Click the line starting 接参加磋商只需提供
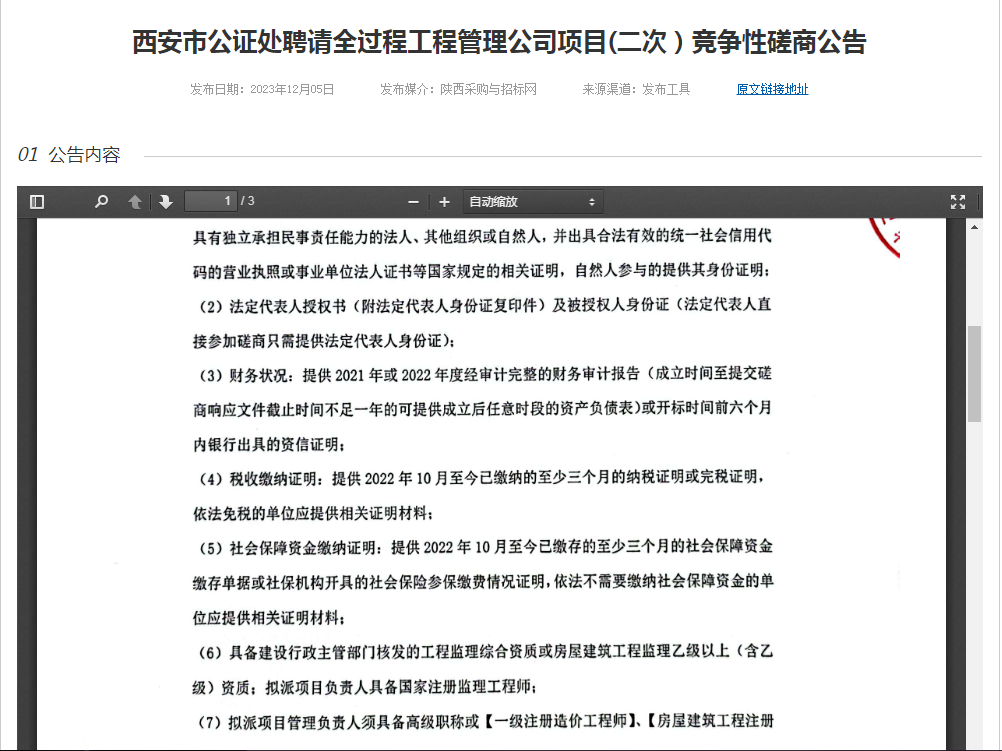The image size is (1002, 751). [x=323, y=341]
